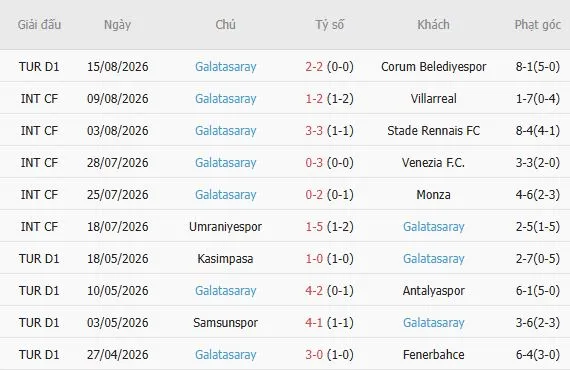Select Samsunspor home team name
The height and width of the screenshot is (370, 570).
(x=225, y=323)
